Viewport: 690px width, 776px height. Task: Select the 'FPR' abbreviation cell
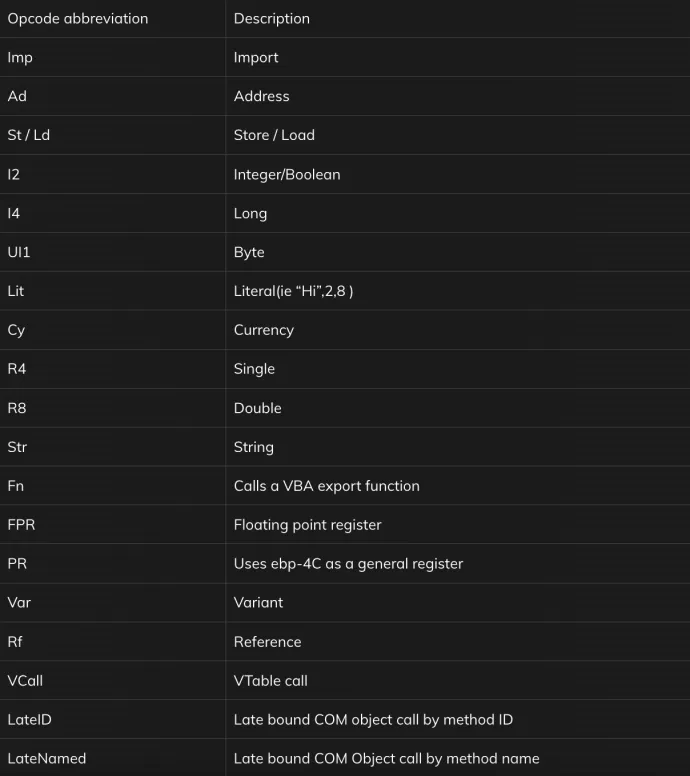click(x=112, y=525)
